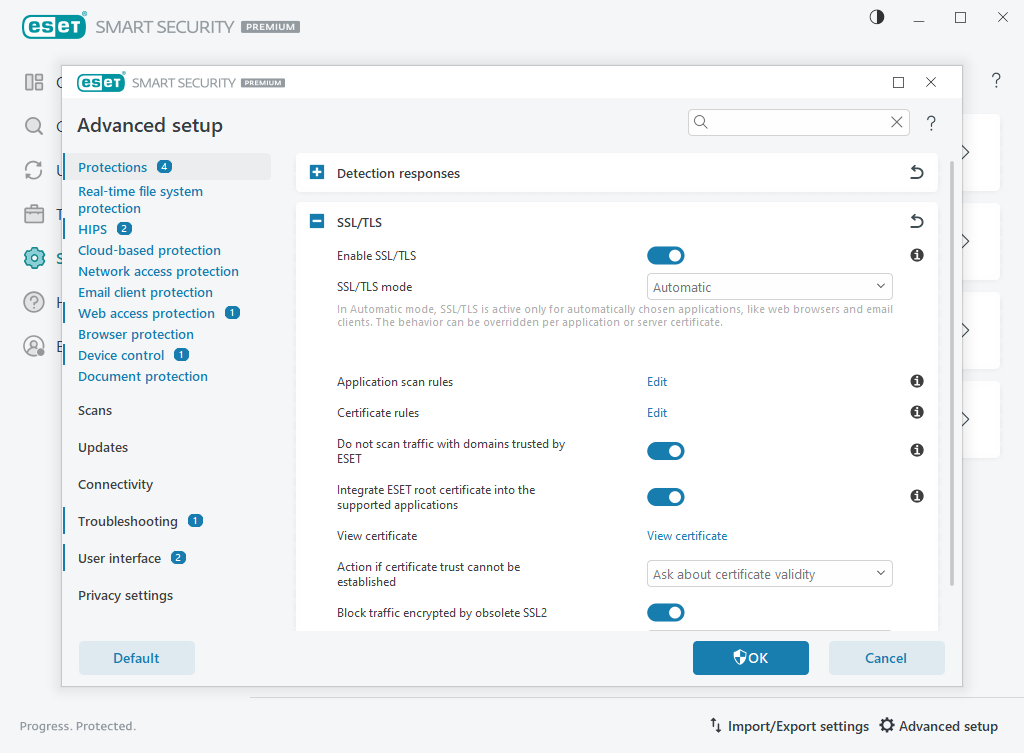
Task: Toggle the dark mode contrast icon
Action: 876,17
